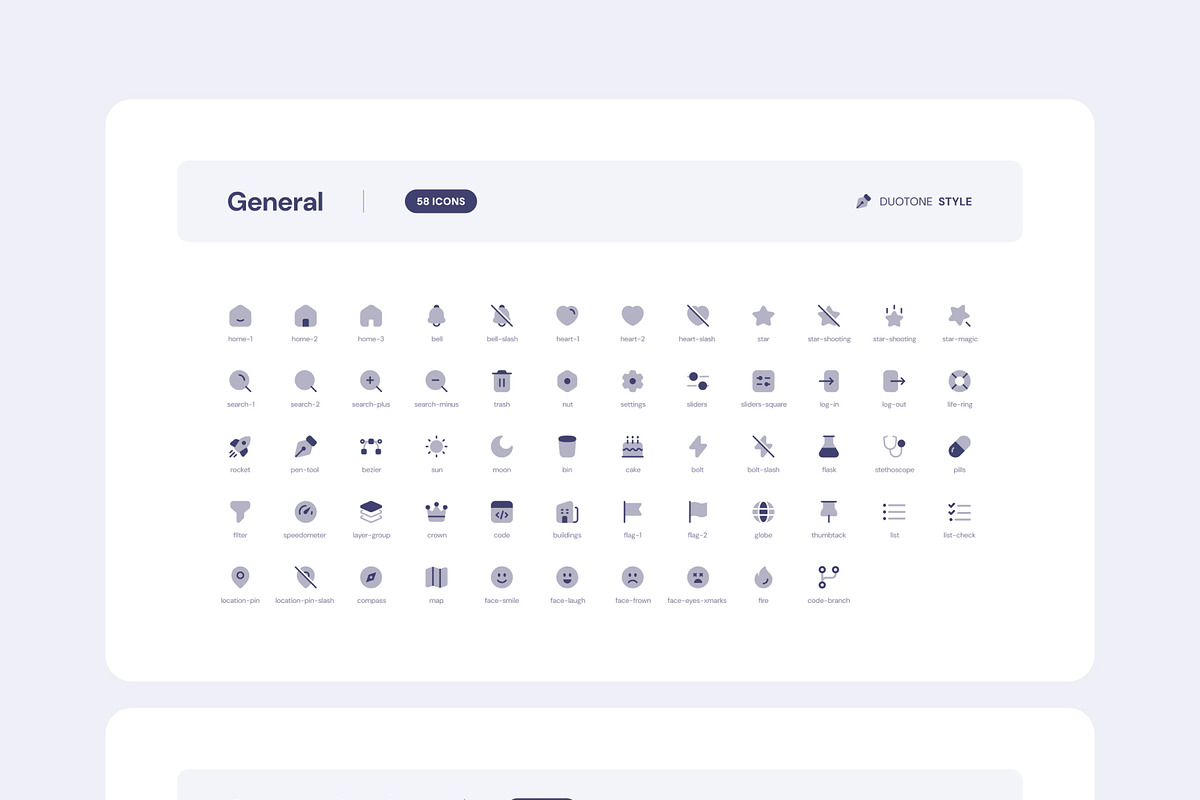Pick the crown icon
The image size is (1200, 800).
click(437, 512)
